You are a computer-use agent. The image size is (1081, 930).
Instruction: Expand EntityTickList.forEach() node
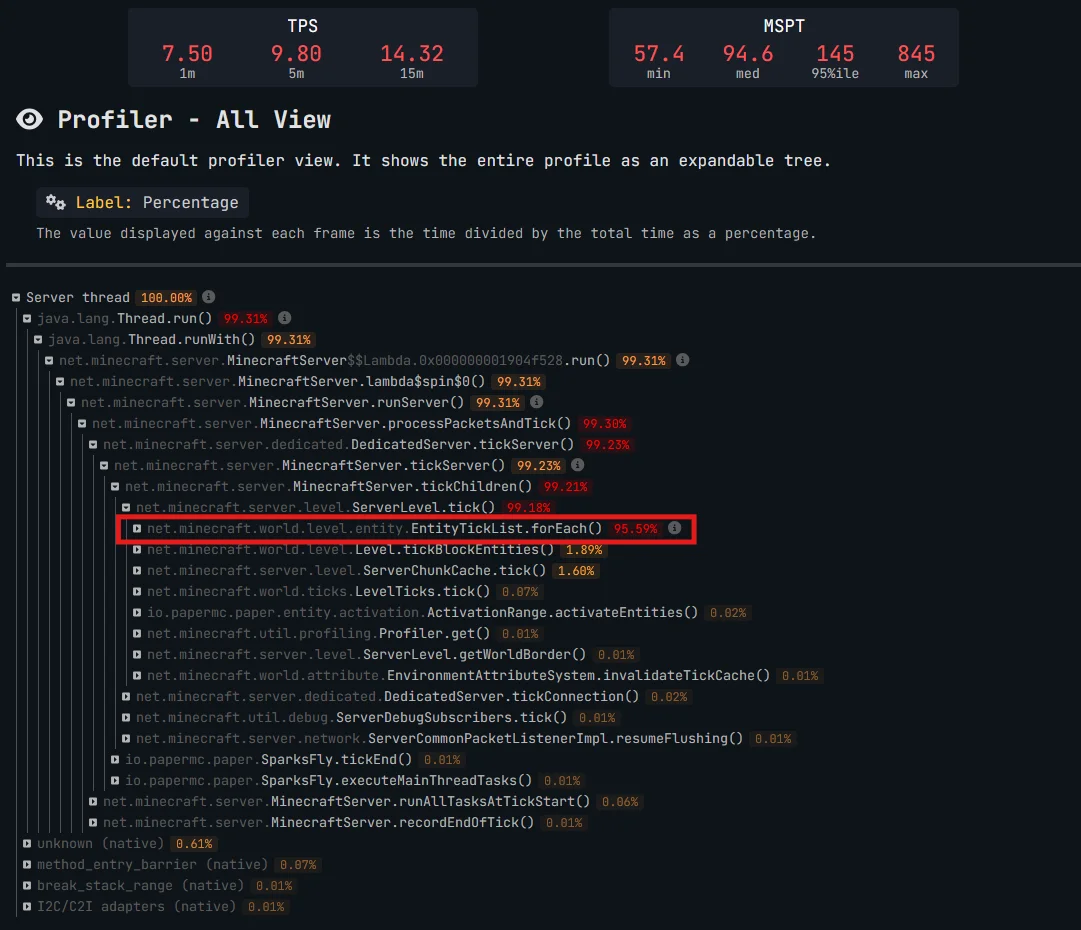(137, 529)
